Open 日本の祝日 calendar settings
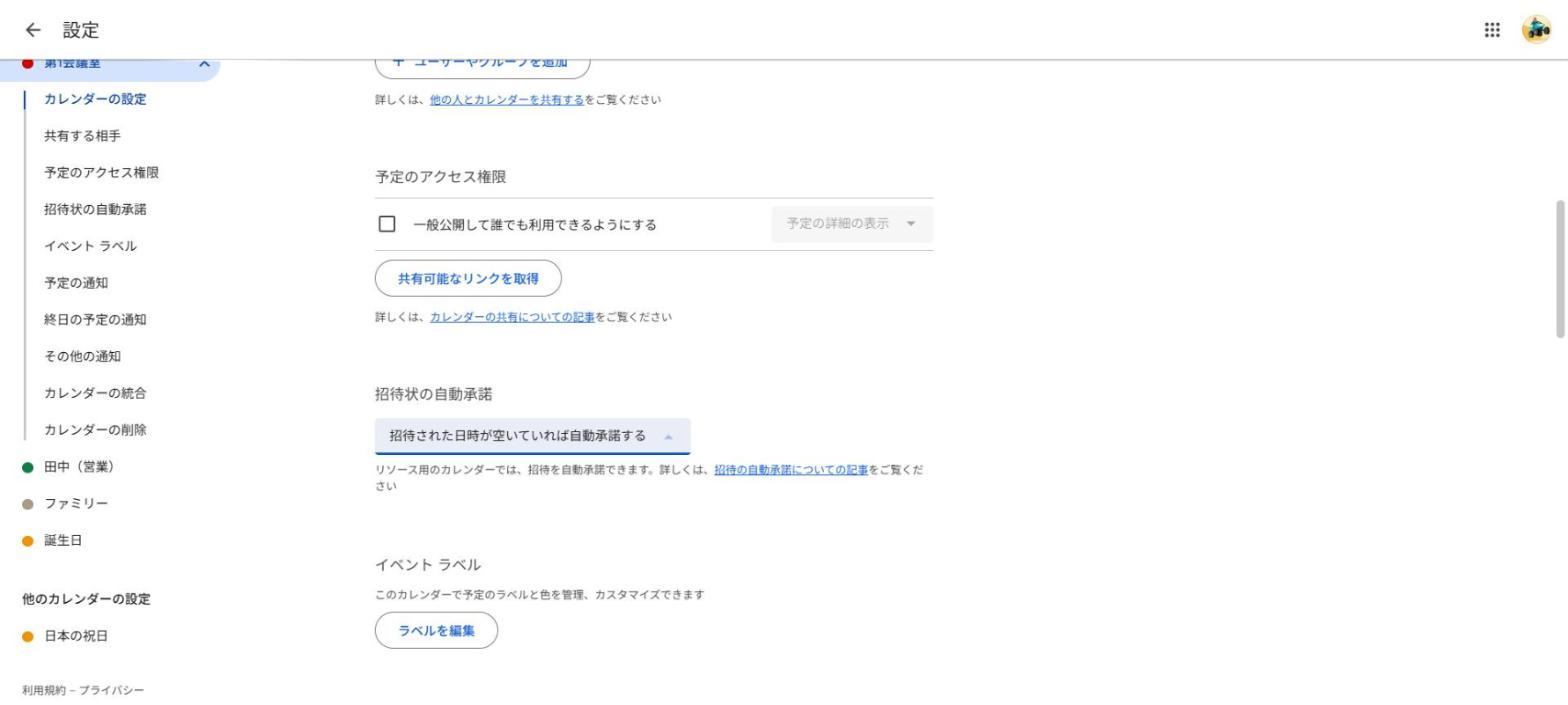The height and width of the screenshot is (705, 1568). click(x=76, y=636)
